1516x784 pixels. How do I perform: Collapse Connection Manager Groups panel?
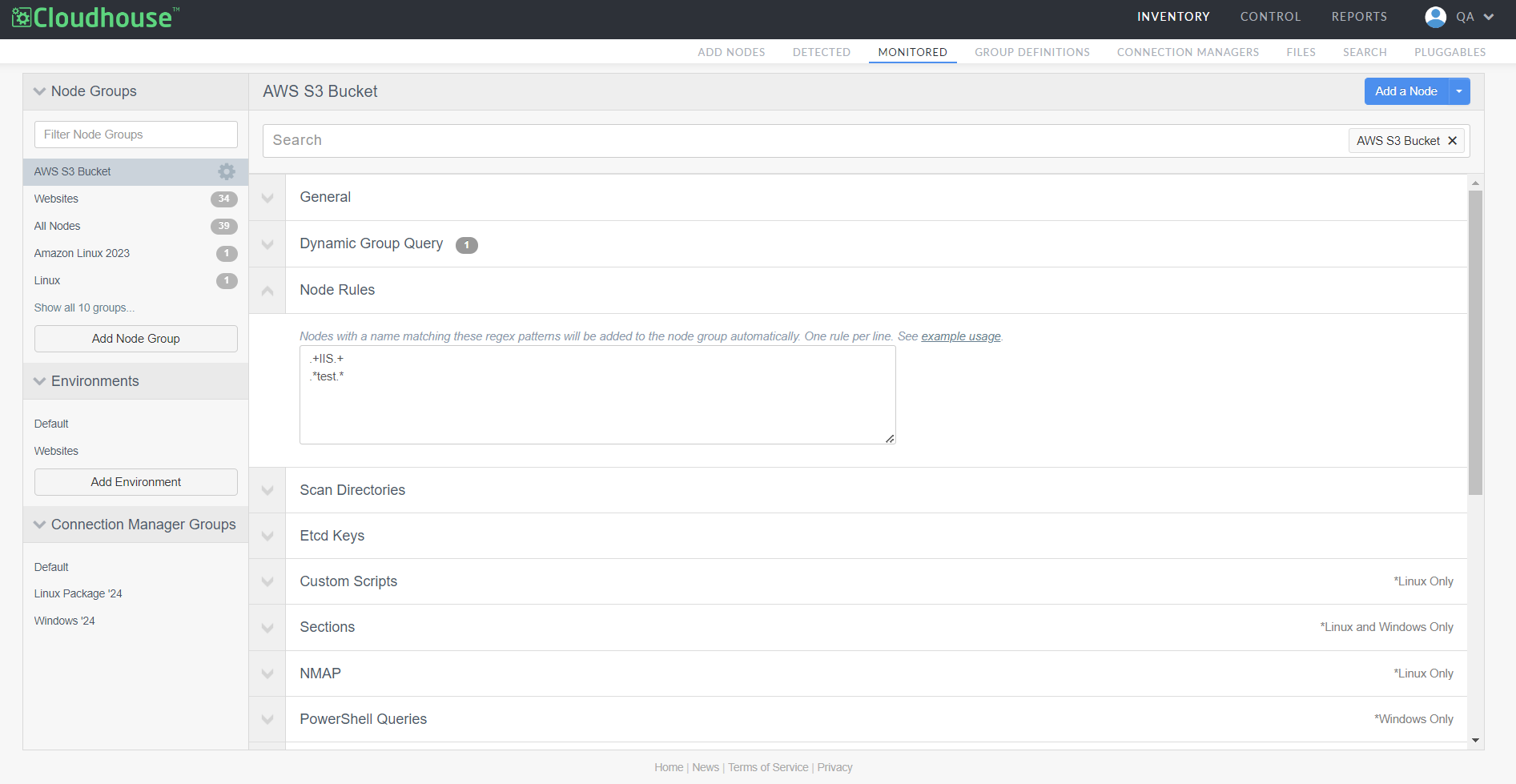click(x=39, y=525)
